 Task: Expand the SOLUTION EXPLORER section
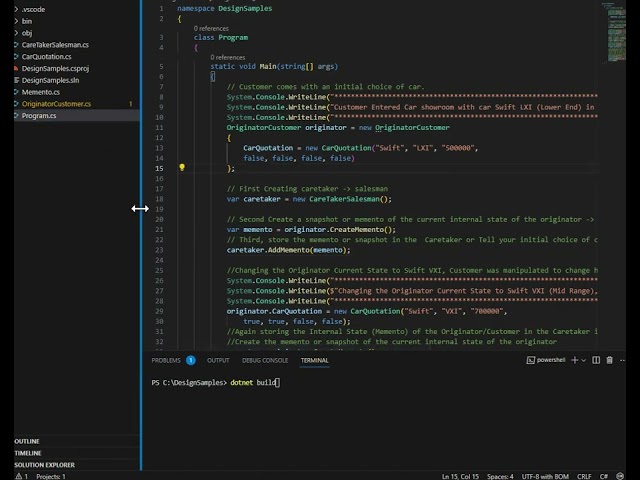pyautogui.click(x=76, y=465)
